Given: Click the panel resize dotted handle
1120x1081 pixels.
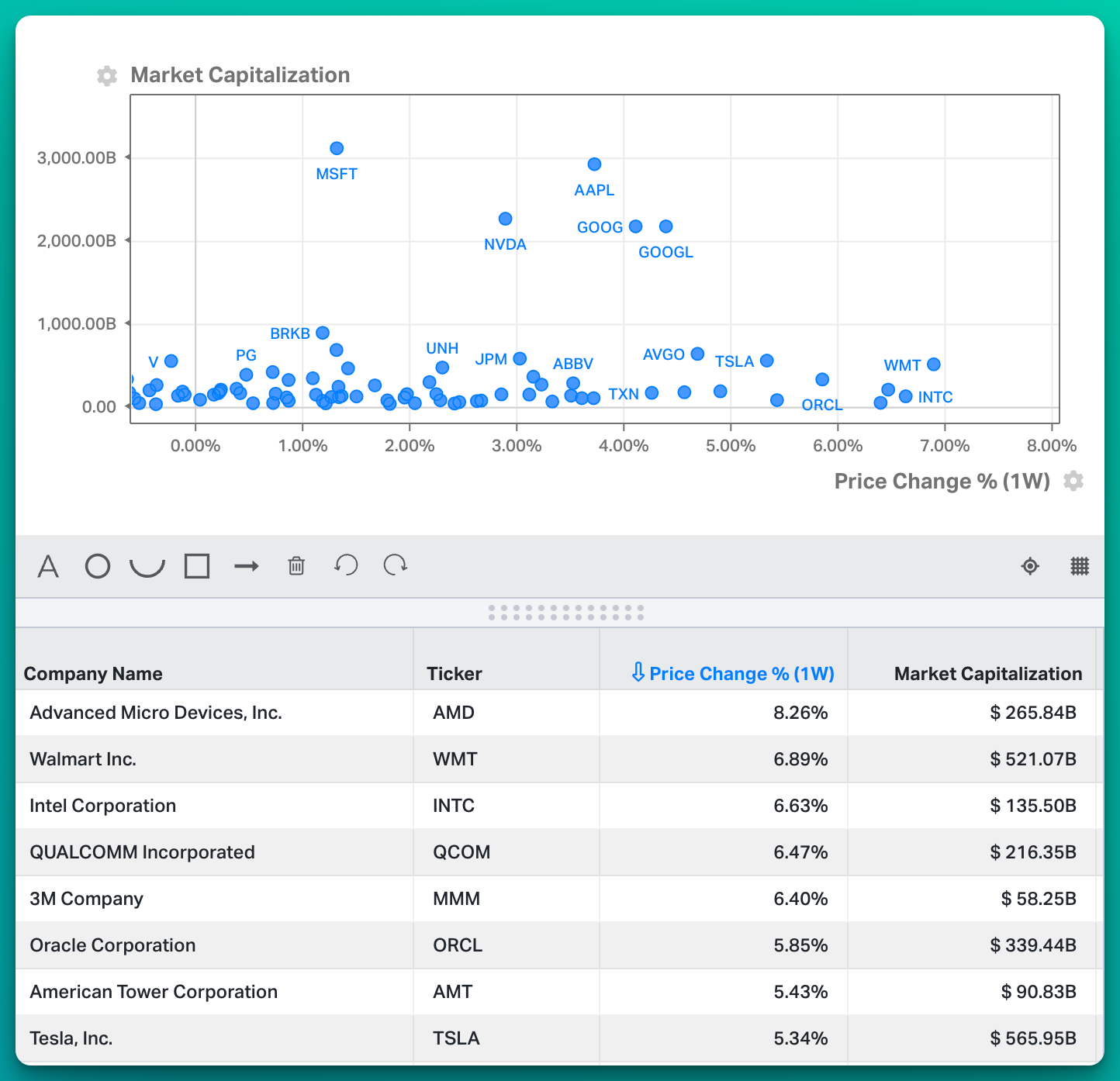Looking at the screenshot, I should click(x=566, y=613).
